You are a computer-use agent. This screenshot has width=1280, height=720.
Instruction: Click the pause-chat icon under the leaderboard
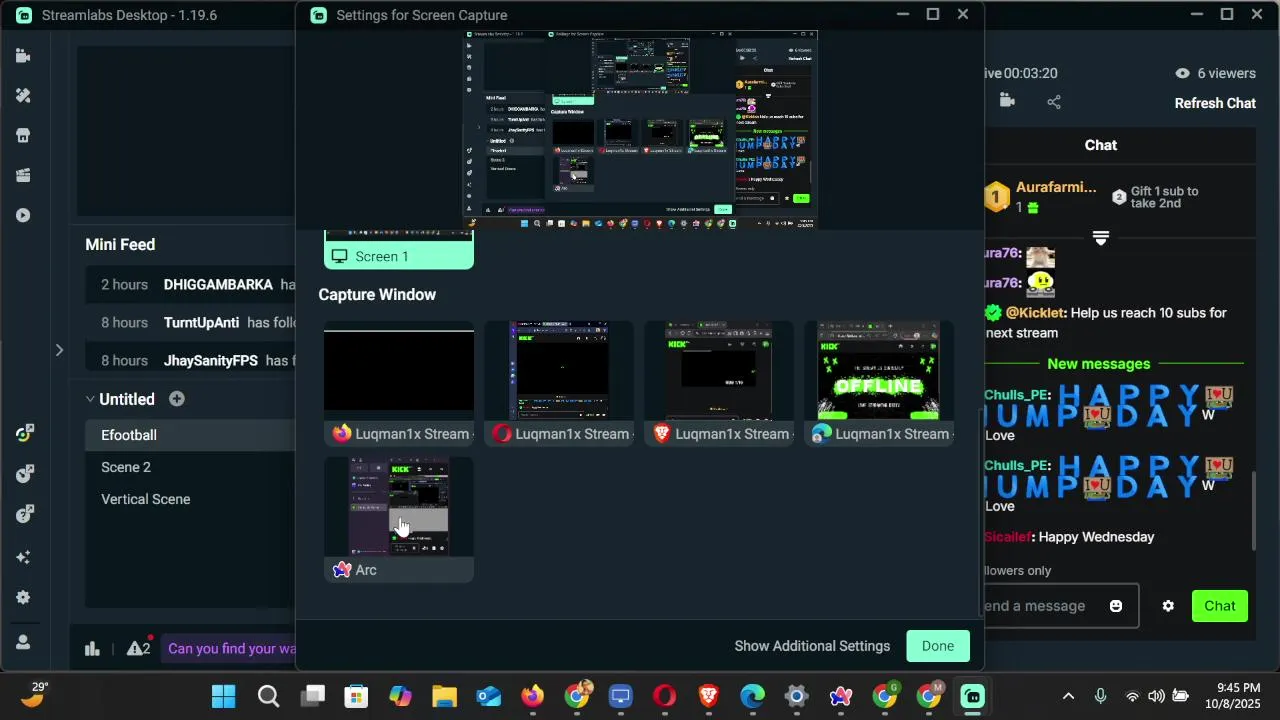point(1101,238)
